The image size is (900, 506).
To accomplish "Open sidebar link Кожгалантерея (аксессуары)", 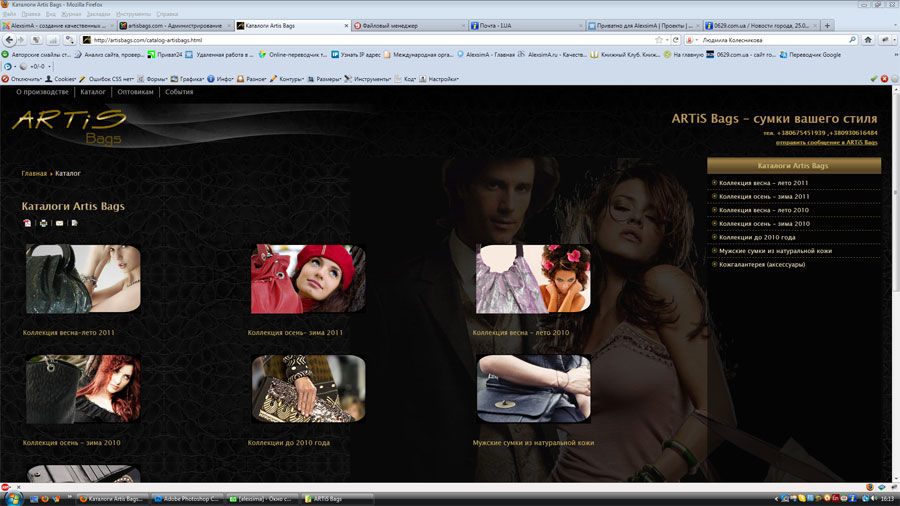I will [x=762, y=264].
